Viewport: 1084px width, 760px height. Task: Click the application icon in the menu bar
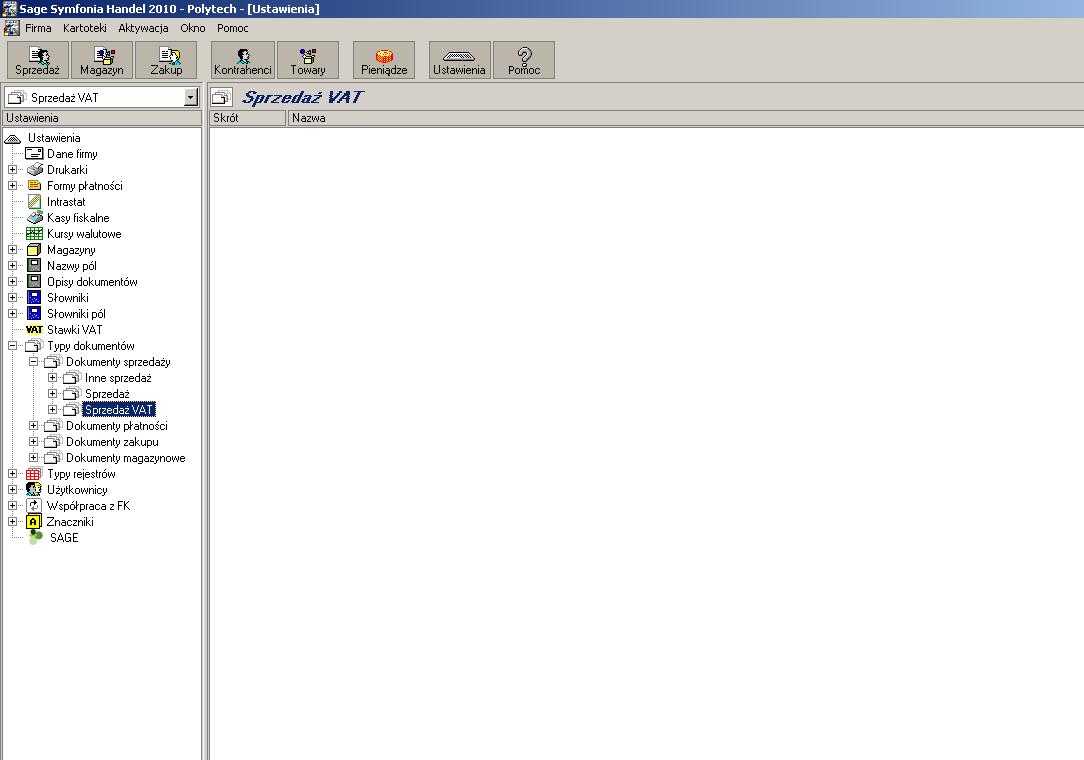tap(12, 28)
